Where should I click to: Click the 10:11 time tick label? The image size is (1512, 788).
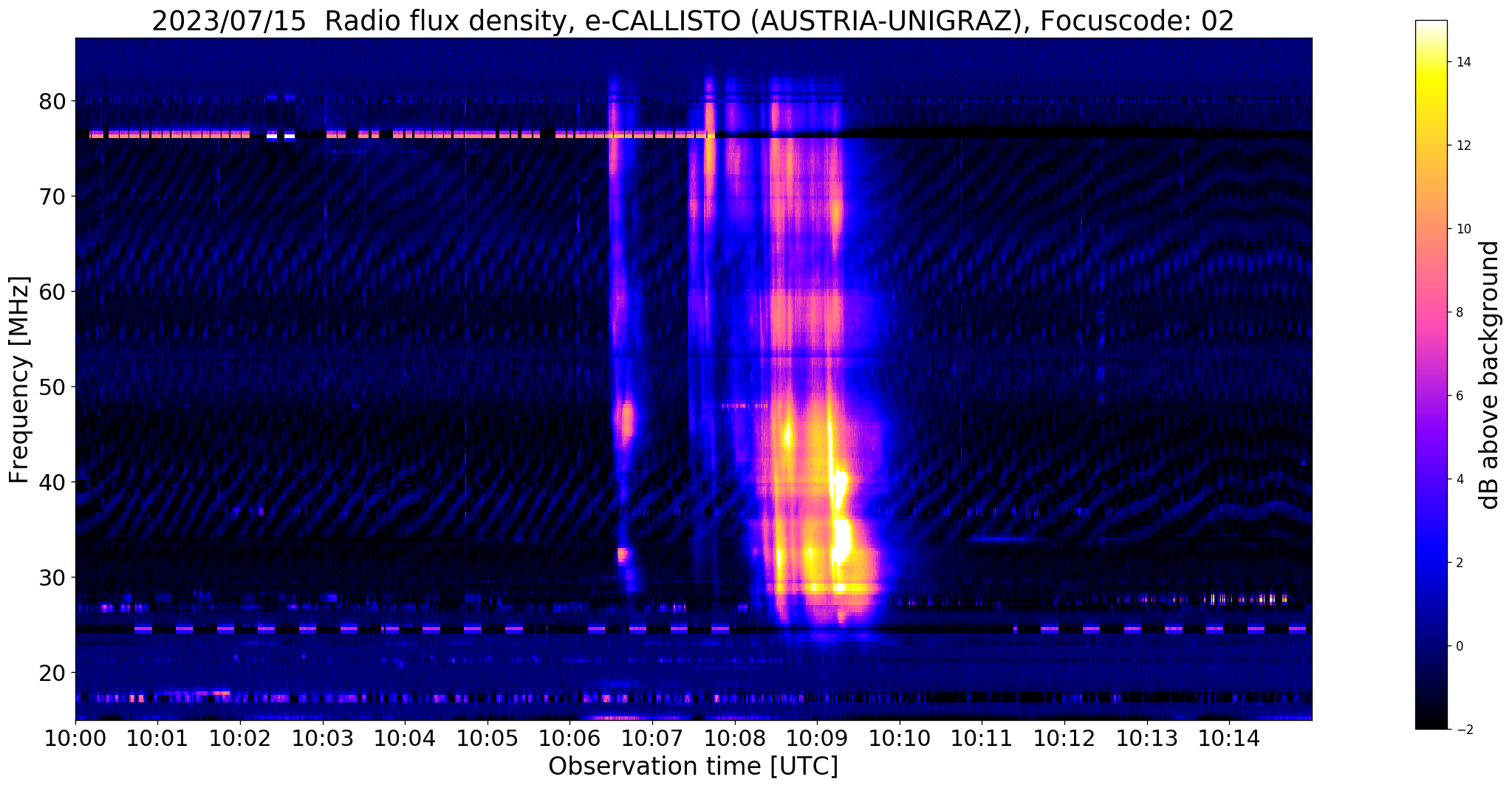tap(982, 739)
